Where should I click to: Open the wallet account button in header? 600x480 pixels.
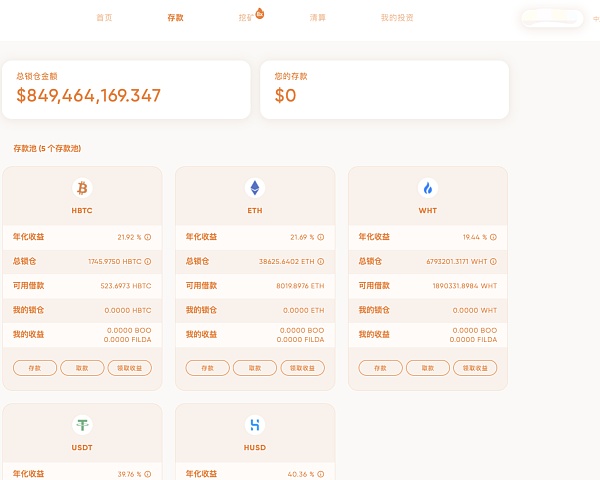click(551, 18)
